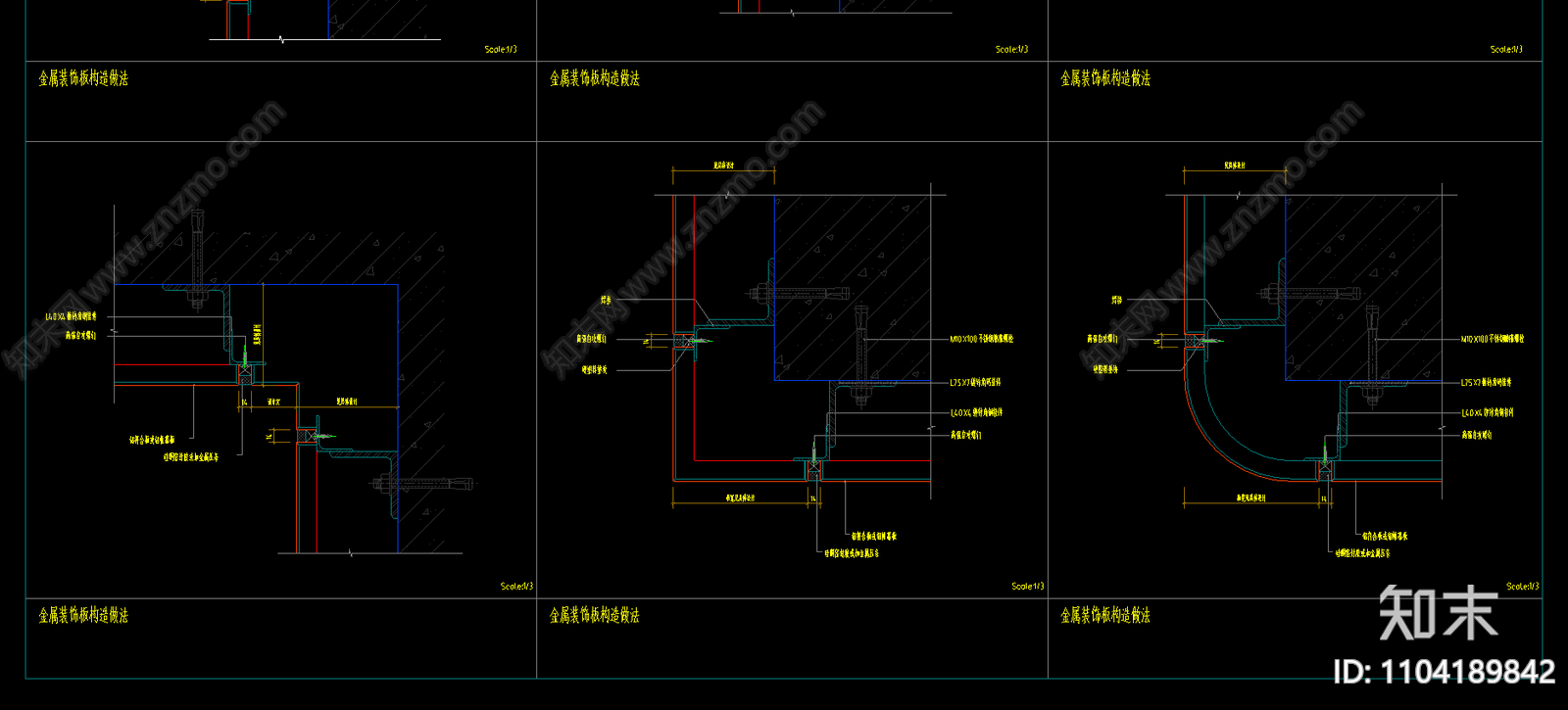Click the M10X100 bolt annotation in the curved-corner detail
Image resolution: width=1568 pixels, height=710 pixels.
pos(1493,339)
